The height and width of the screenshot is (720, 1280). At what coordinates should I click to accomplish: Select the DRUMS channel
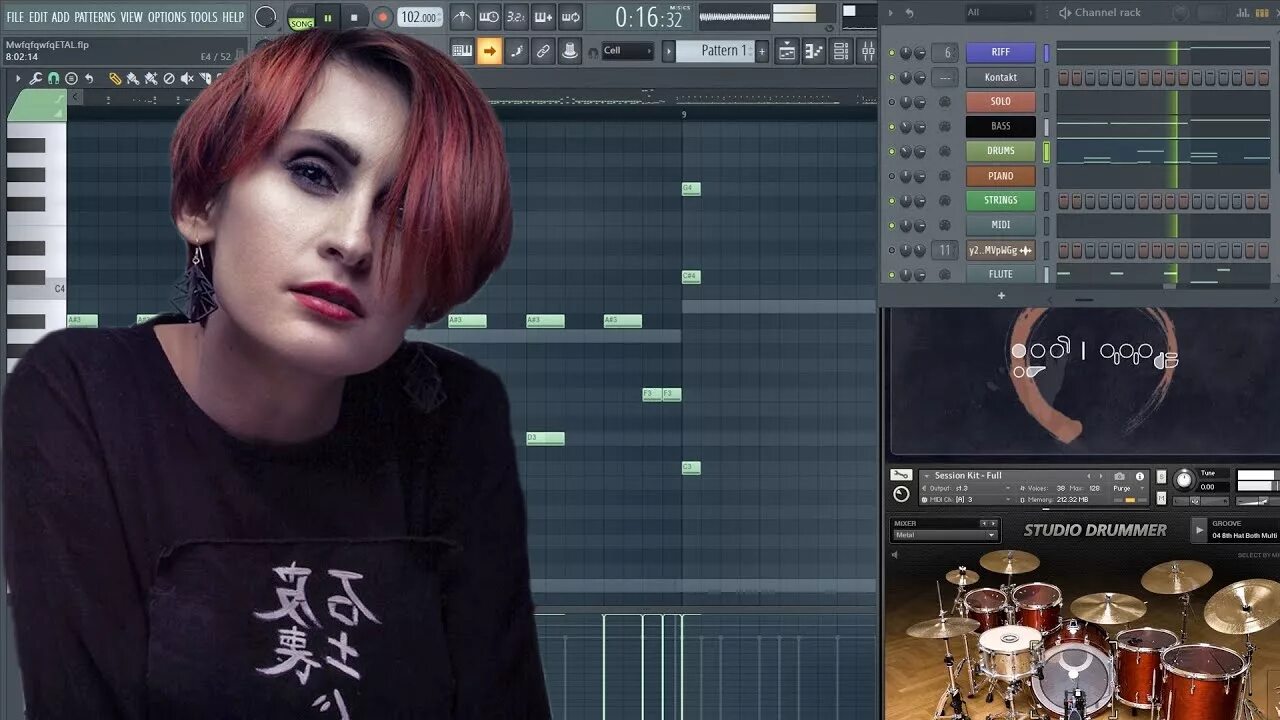1000,151
